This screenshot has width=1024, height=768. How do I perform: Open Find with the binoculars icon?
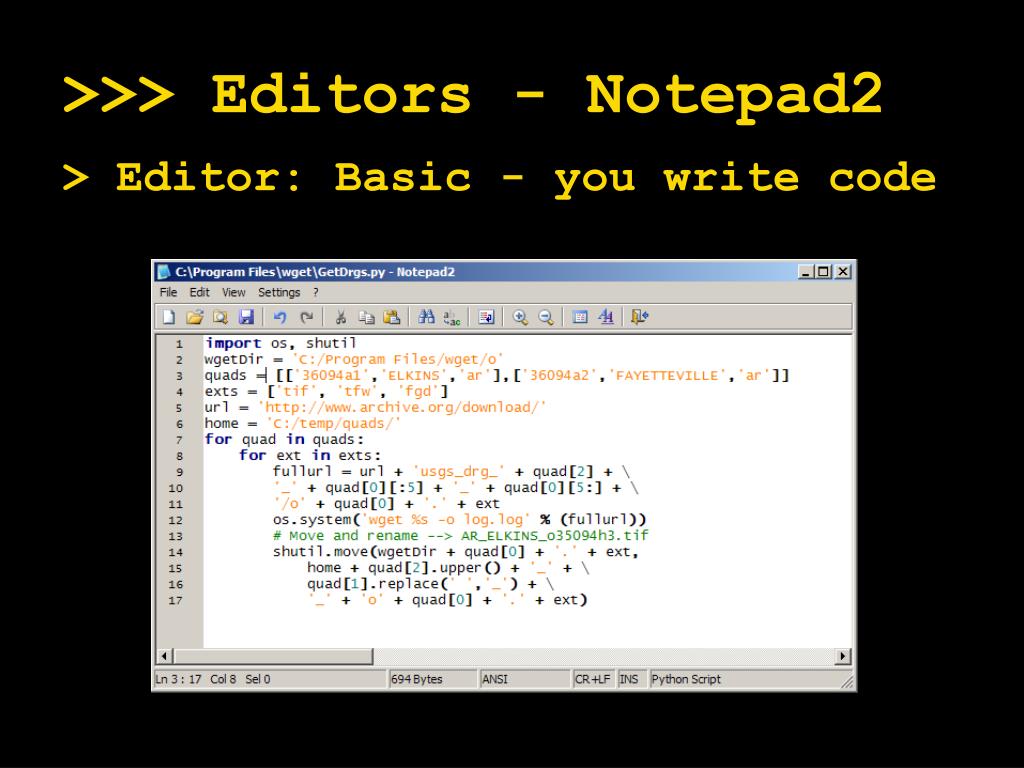click(x=426, y=317)
